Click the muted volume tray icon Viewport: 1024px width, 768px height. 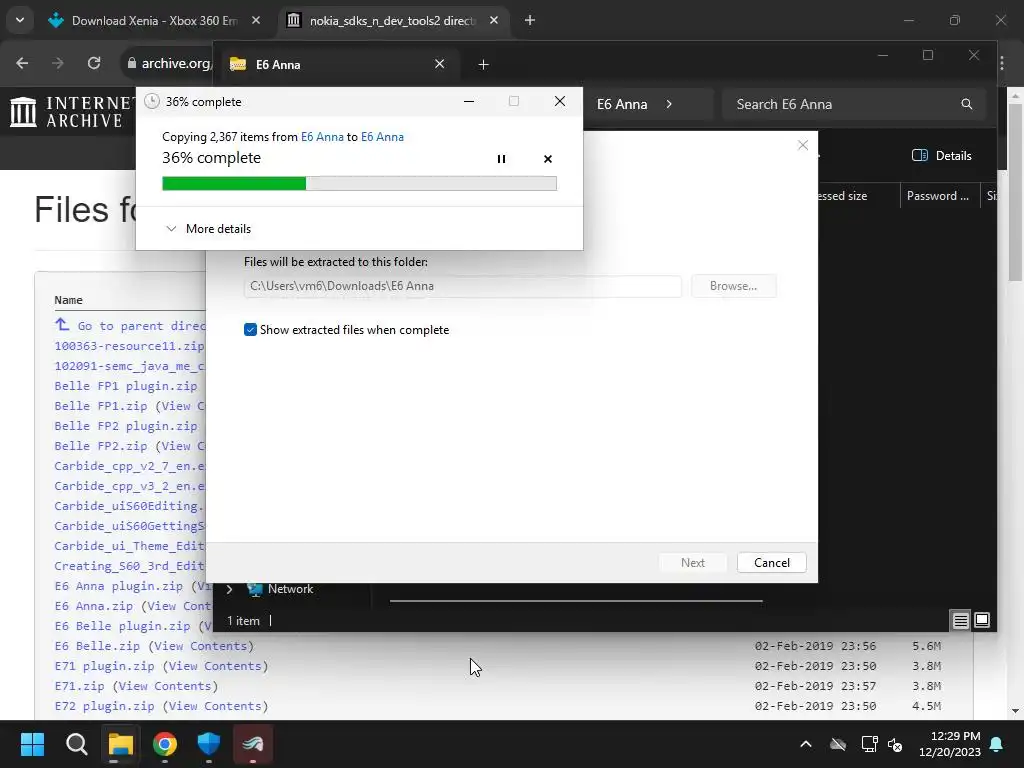[x=895, y=744]
